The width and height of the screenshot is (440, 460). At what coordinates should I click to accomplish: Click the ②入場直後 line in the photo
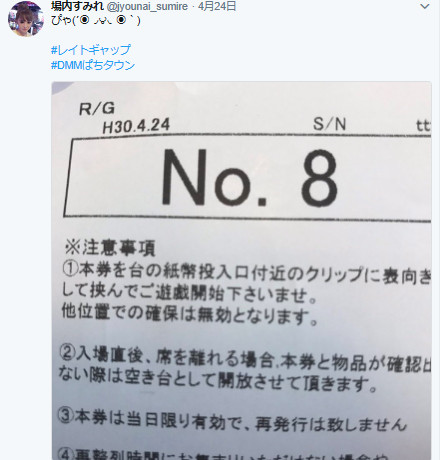pyautogui.click(x=245, y=360)
